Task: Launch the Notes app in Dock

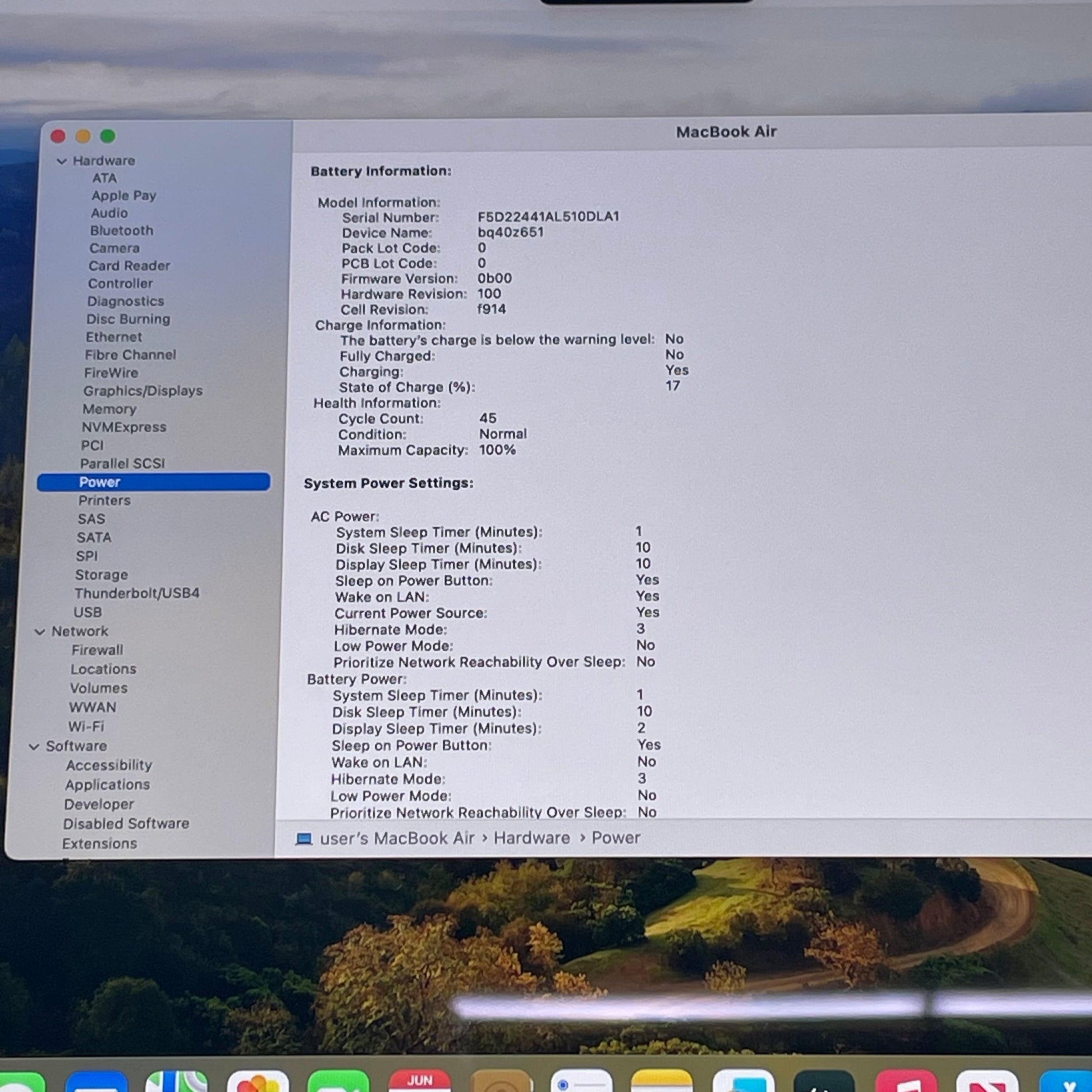Action: tap(662, 1081)
